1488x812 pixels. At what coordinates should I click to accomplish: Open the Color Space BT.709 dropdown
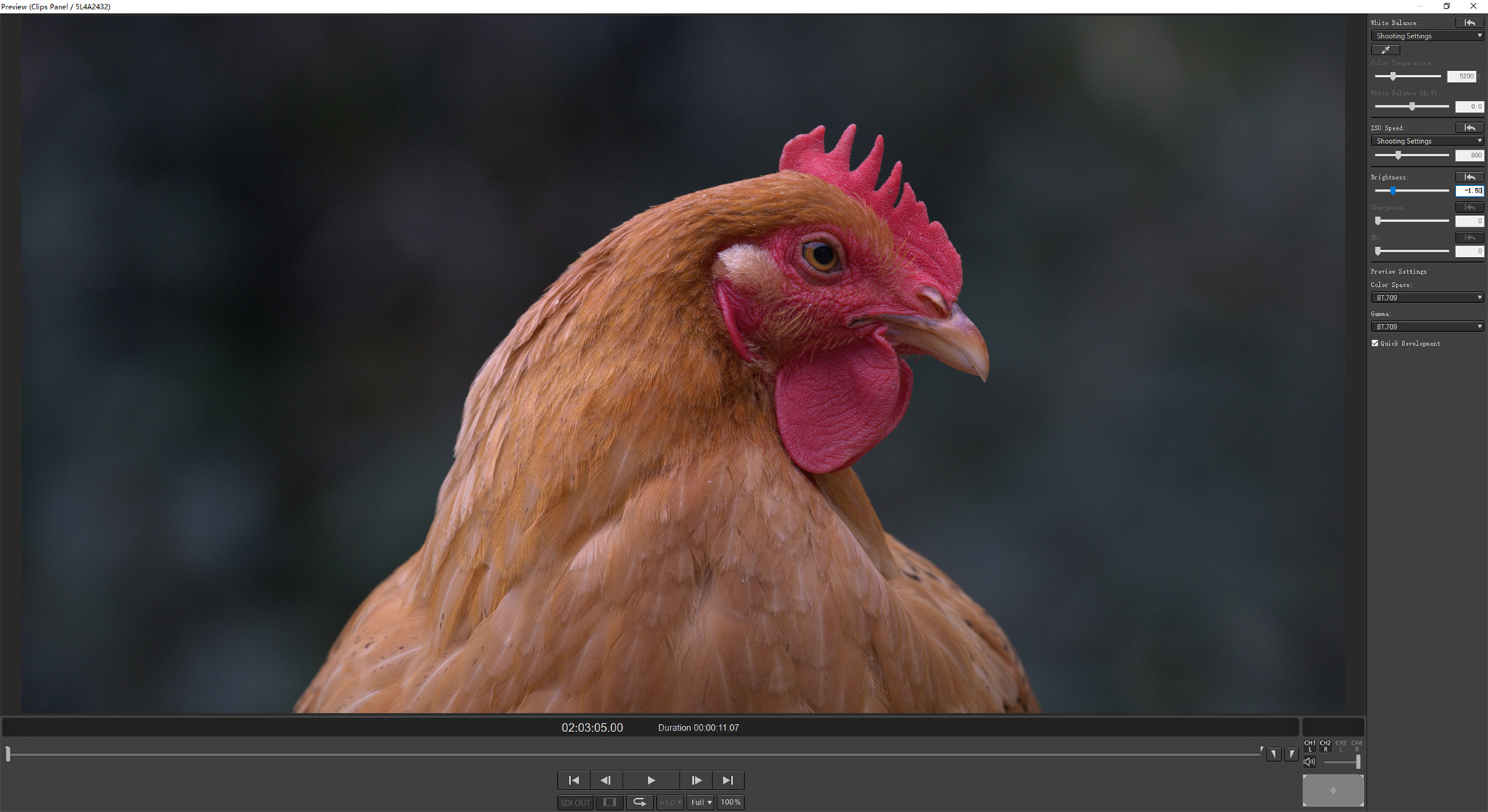coord(1427,298)
